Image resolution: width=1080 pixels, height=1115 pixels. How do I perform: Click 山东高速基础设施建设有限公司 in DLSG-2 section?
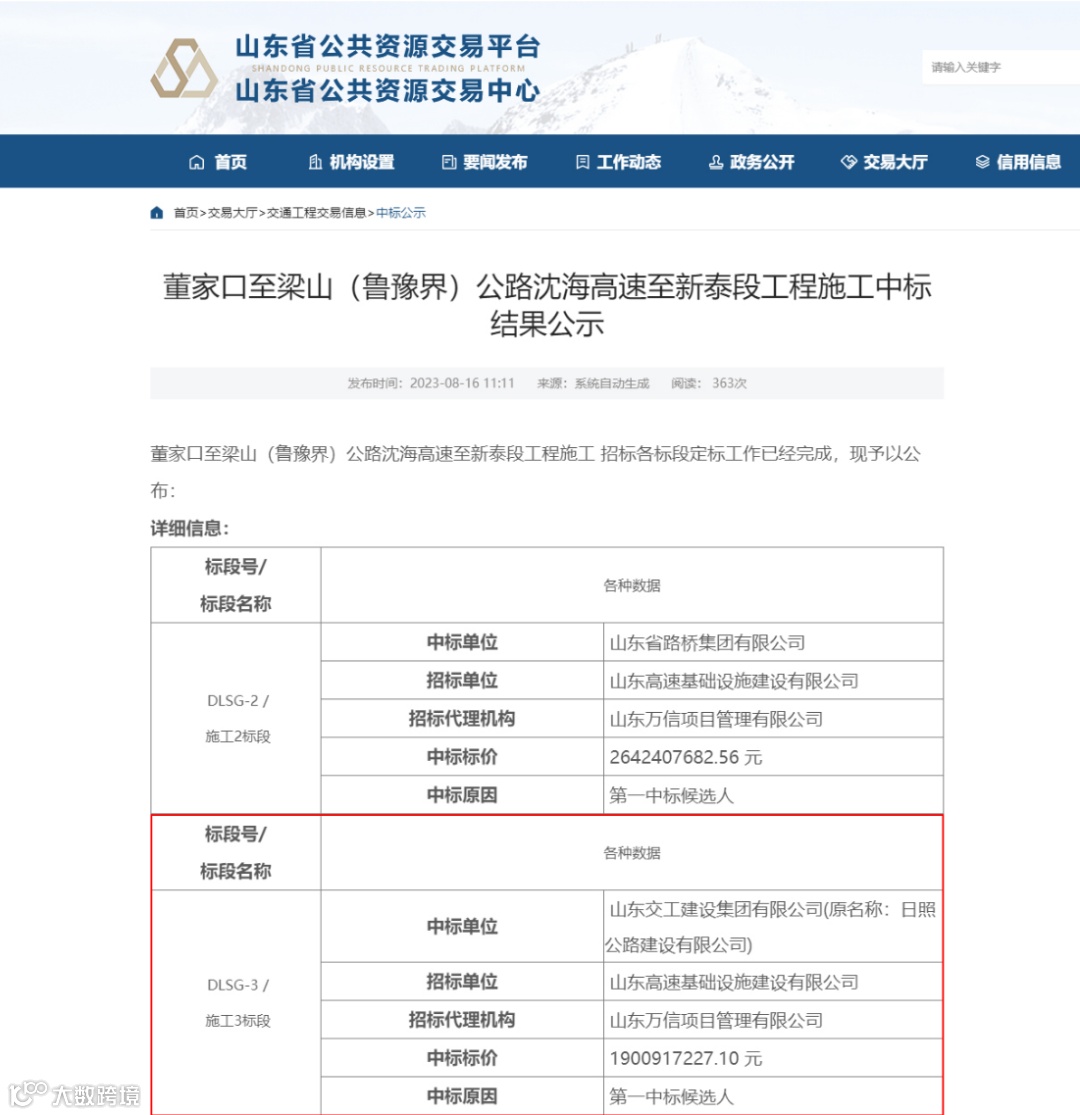click(x=734, y=681)
